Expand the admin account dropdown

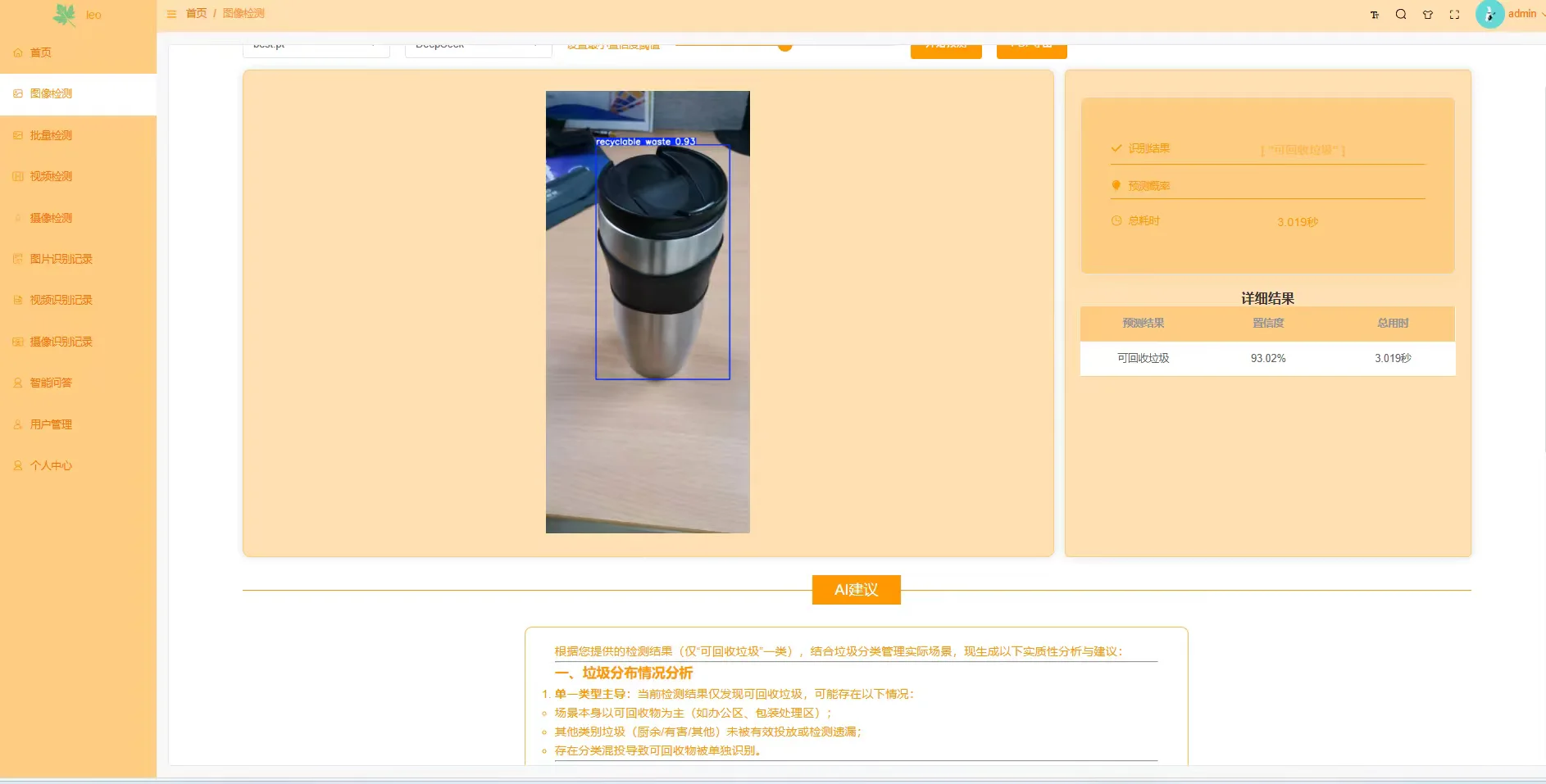1521,14
